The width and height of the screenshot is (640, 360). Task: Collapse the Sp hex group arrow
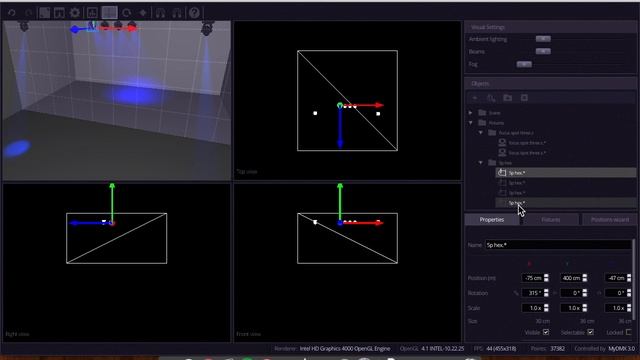(481, 162)
